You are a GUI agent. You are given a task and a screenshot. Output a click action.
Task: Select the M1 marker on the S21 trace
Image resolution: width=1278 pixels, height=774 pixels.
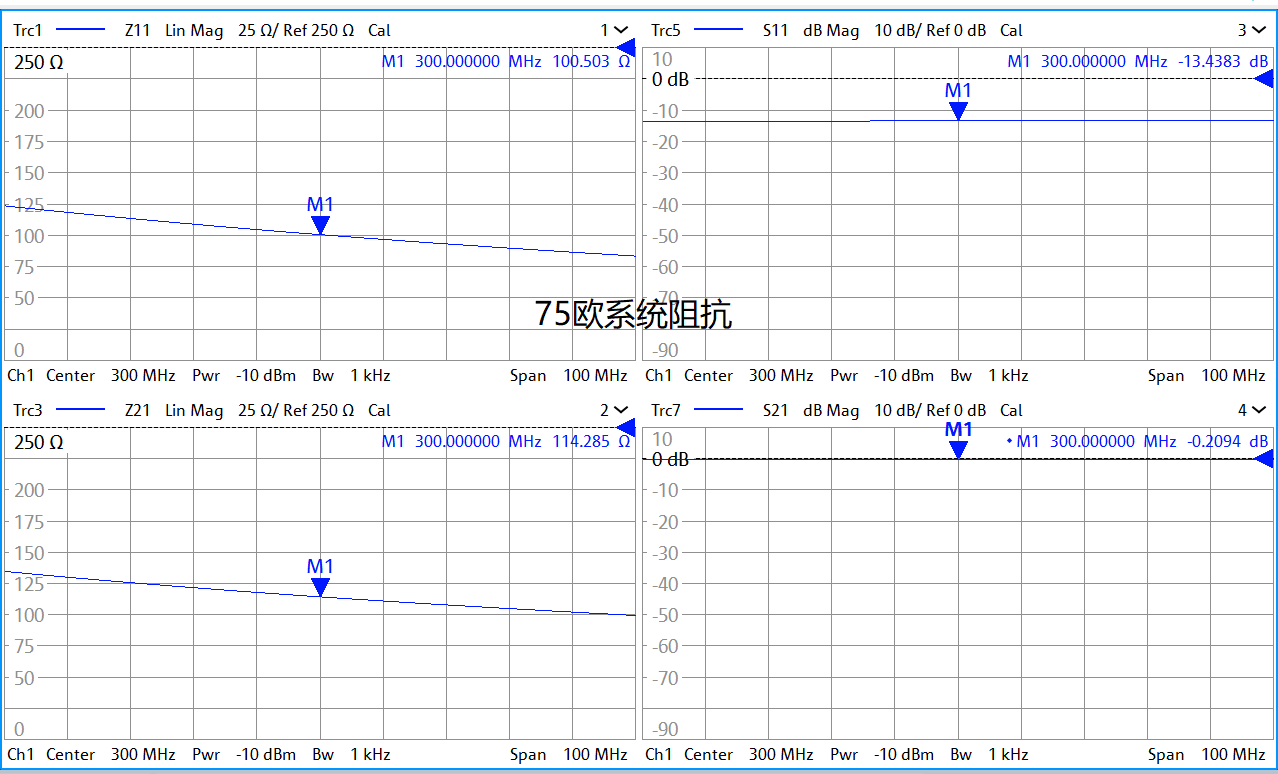pyautogui.click(x=958, y=449)
